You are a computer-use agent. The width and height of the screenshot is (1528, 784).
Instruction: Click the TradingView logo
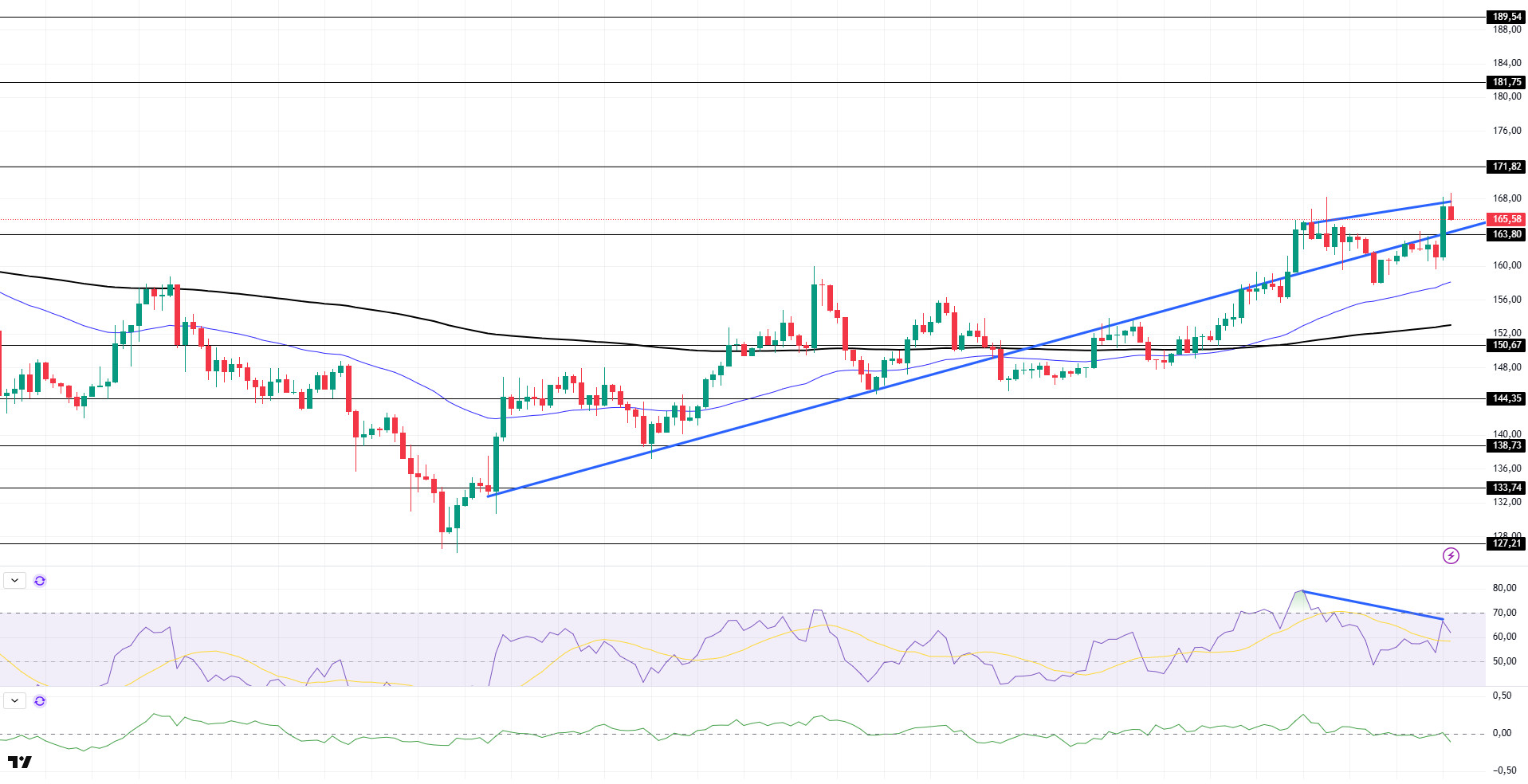[20, 762]
